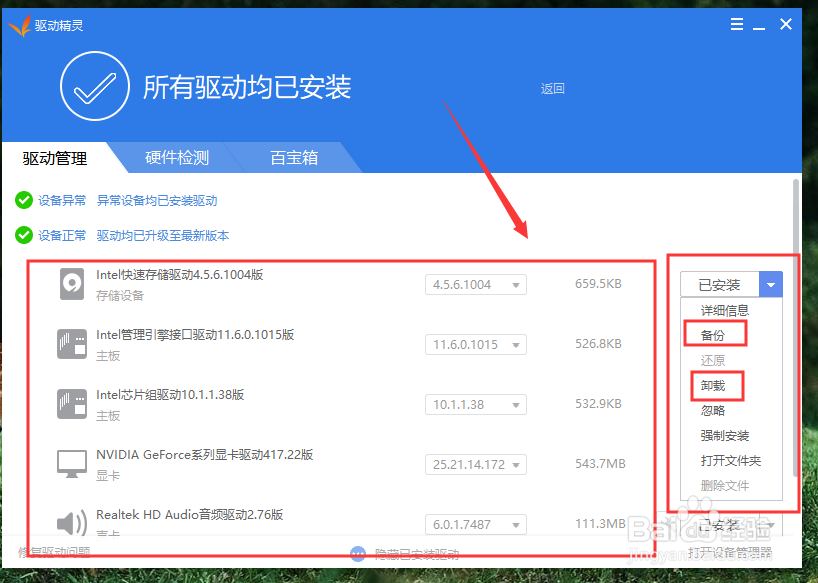Select 卸载 from the dropdown menu
The height and width of the screenshot is (583, 818).
pyautogui.click(x=713, y=385)
